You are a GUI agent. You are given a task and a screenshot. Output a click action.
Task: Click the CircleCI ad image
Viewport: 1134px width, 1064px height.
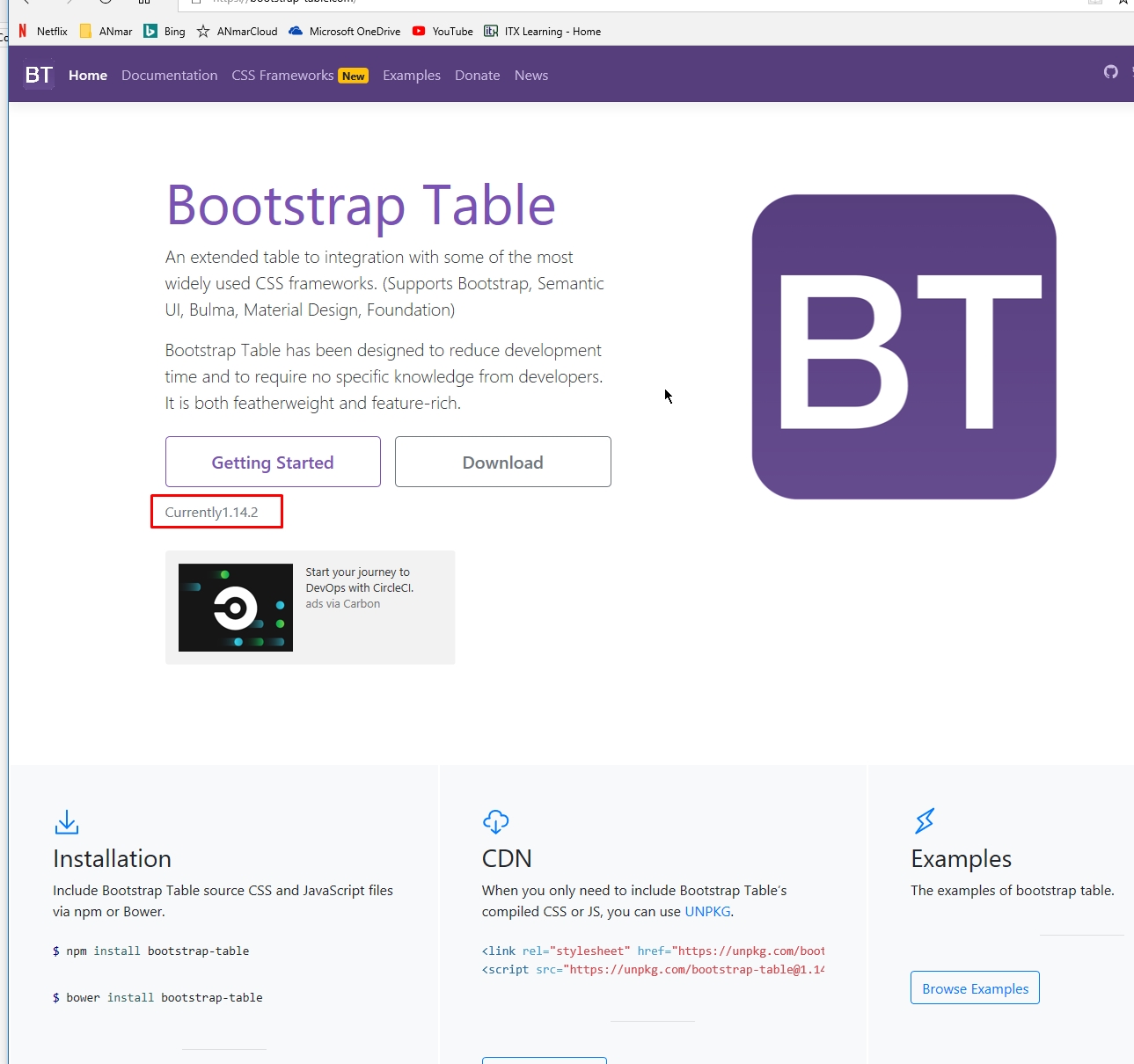(x=236, y=608)
